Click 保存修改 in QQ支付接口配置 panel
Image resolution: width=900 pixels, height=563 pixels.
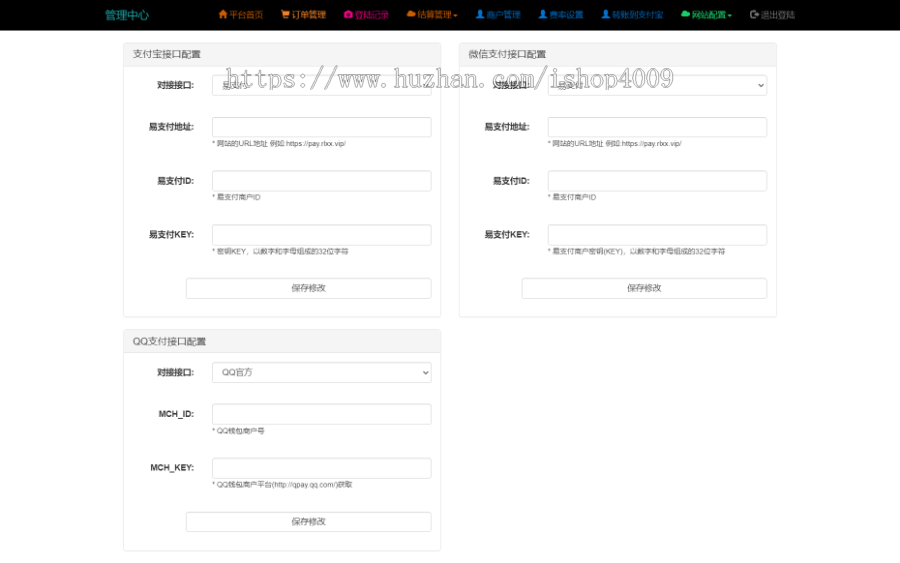308,522
